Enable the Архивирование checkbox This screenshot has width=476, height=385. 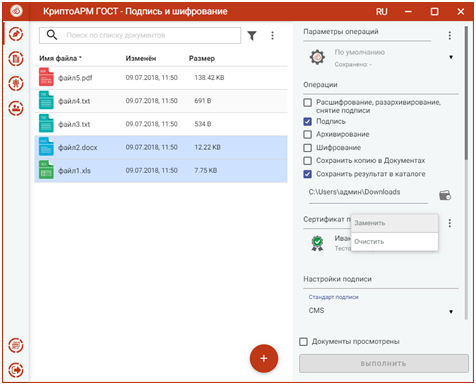pyautogui.click(x=308, y=134)
